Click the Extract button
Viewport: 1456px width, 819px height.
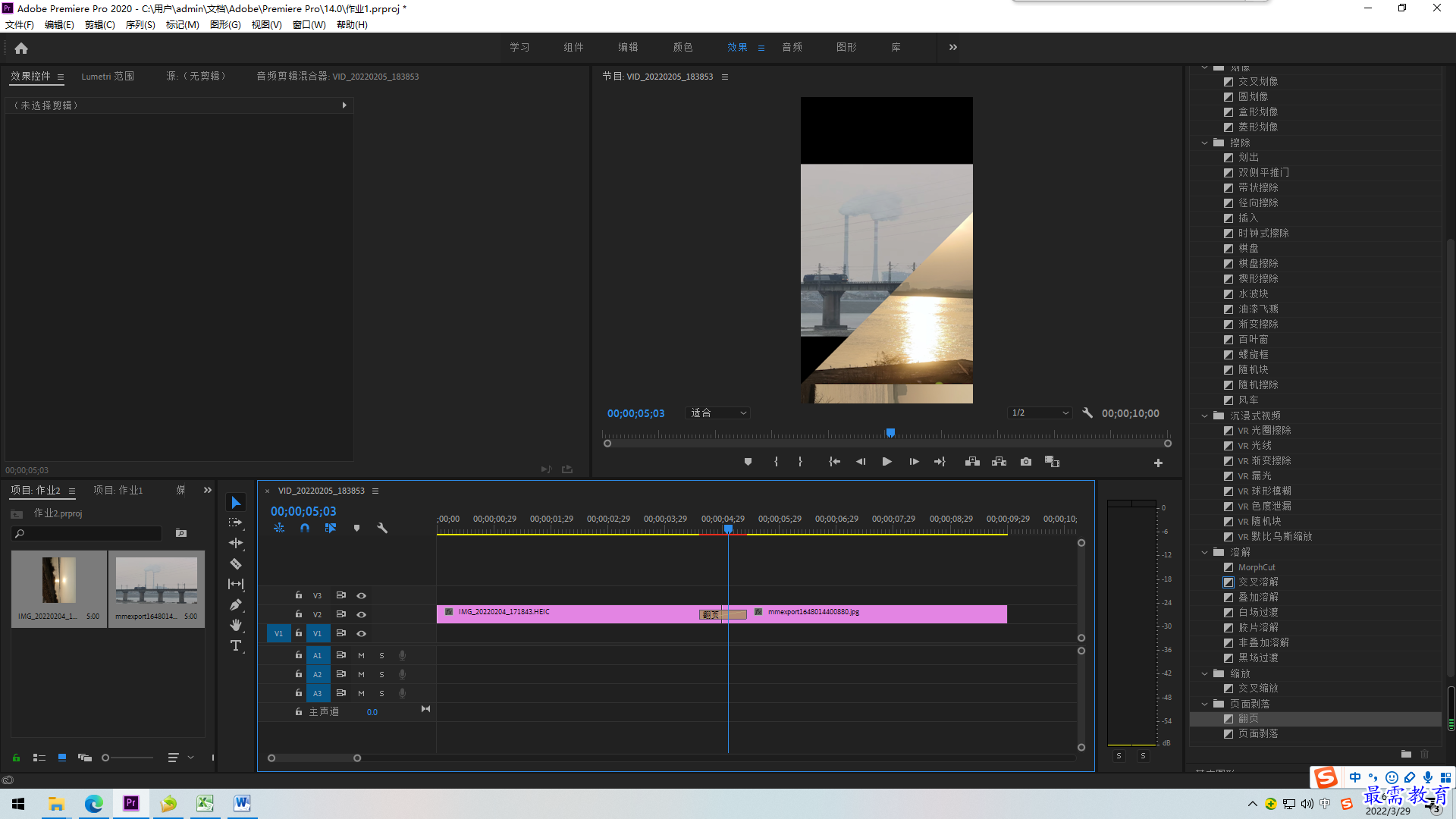click(999, 462)
